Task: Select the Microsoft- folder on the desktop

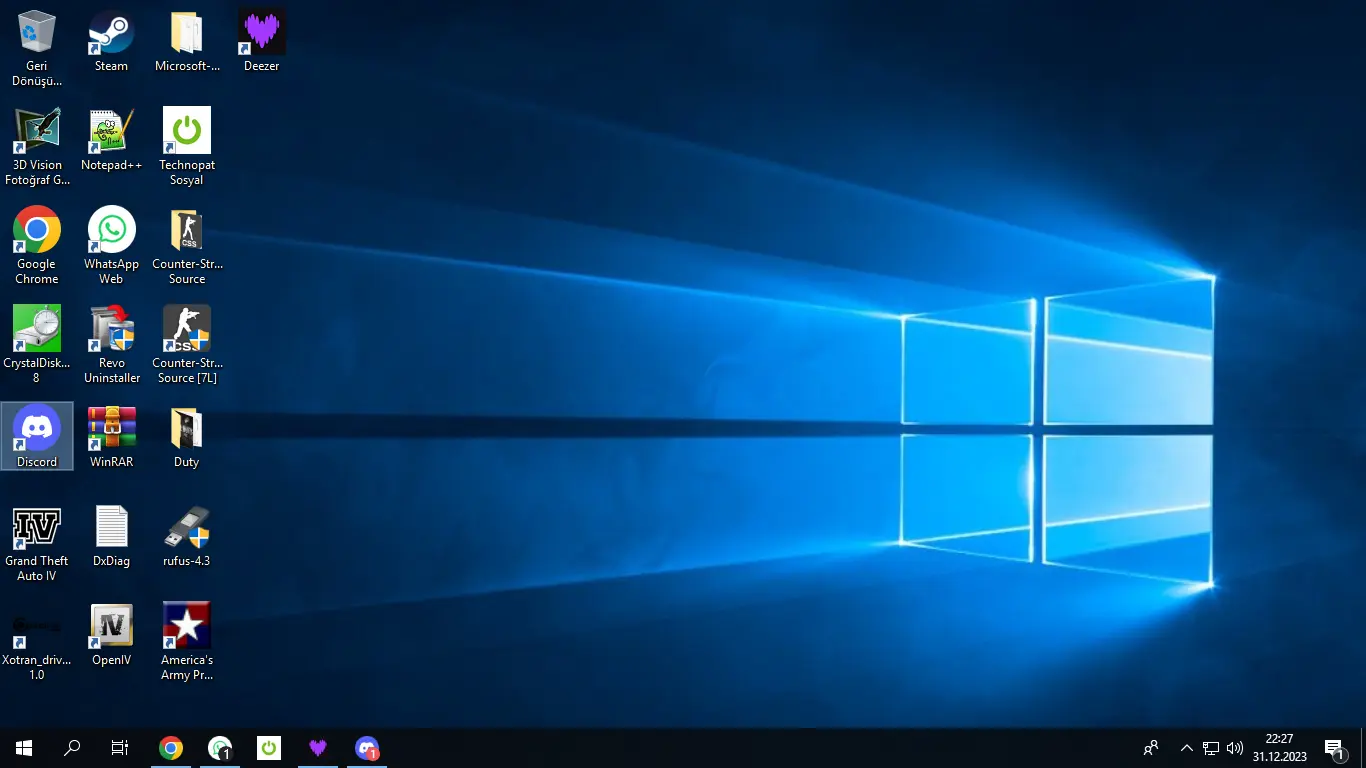Action: pos(187,41)
